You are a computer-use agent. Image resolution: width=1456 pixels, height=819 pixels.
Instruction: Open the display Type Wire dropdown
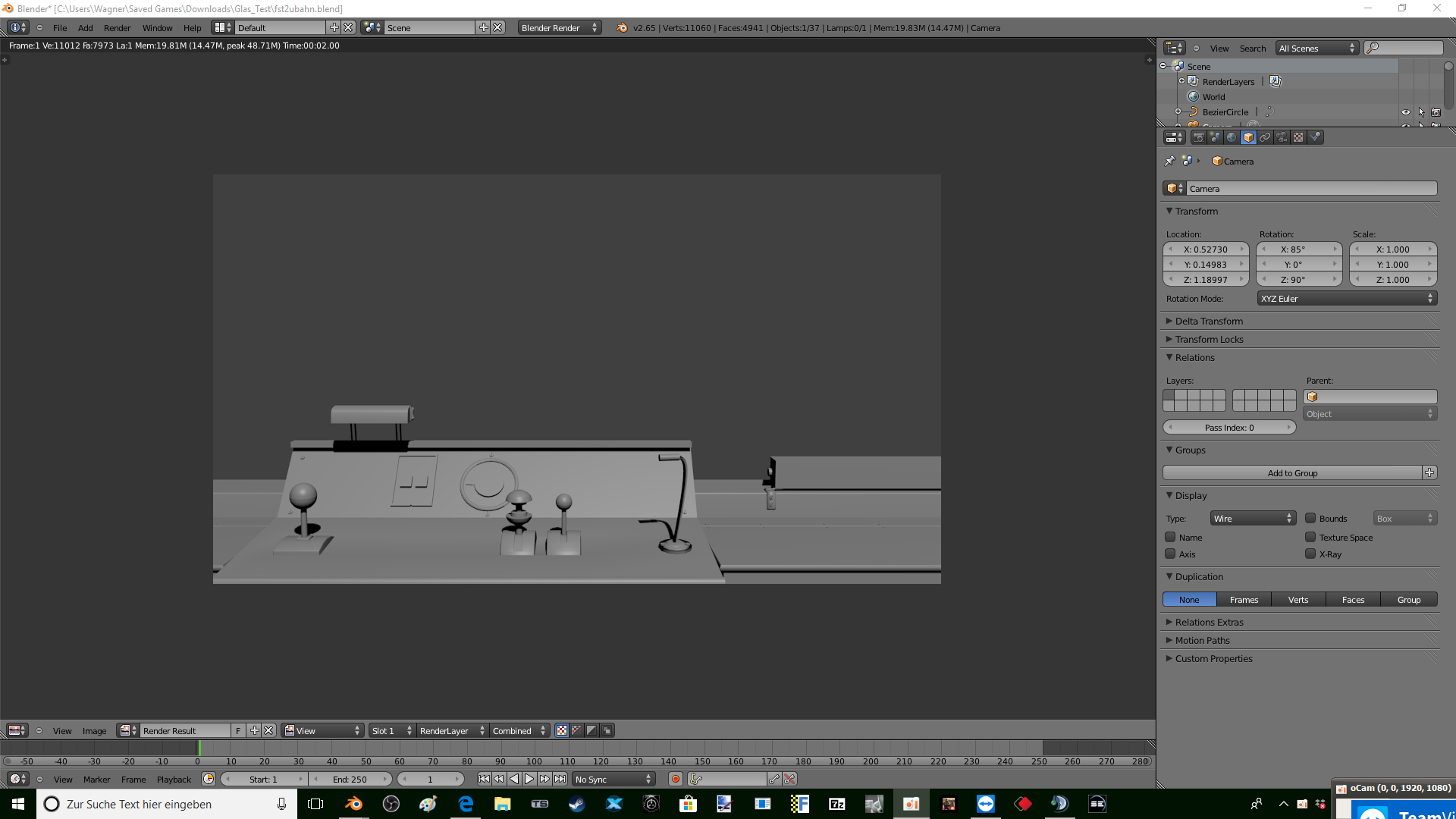tap(1252, 519)
